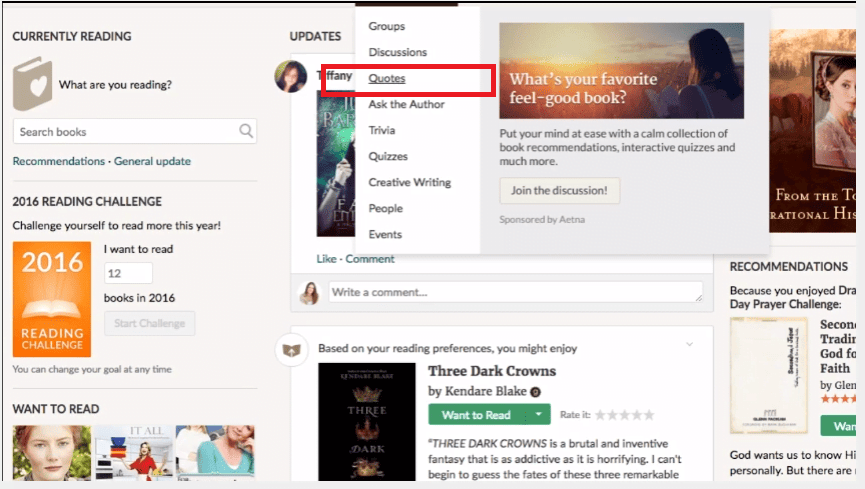Rate Three Dark Crowns using the stars

[621, 415]
